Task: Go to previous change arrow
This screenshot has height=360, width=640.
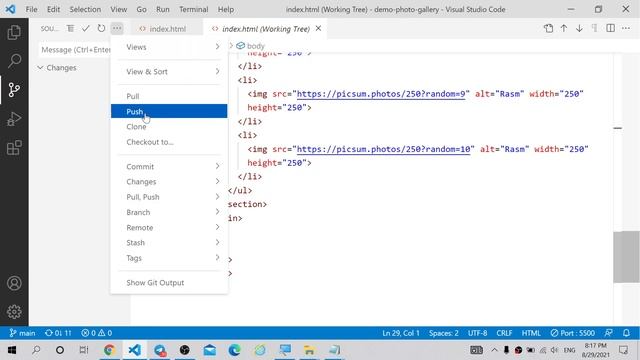Action: [564, 28]
